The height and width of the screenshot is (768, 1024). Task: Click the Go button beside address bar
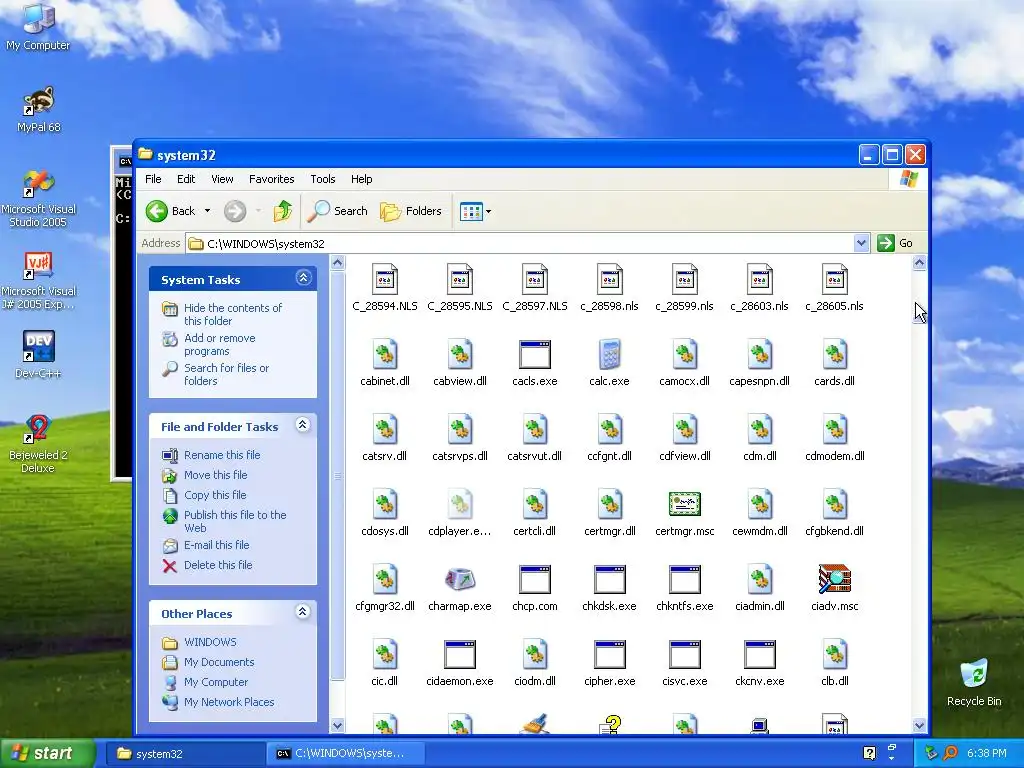[x=895, y=243]
